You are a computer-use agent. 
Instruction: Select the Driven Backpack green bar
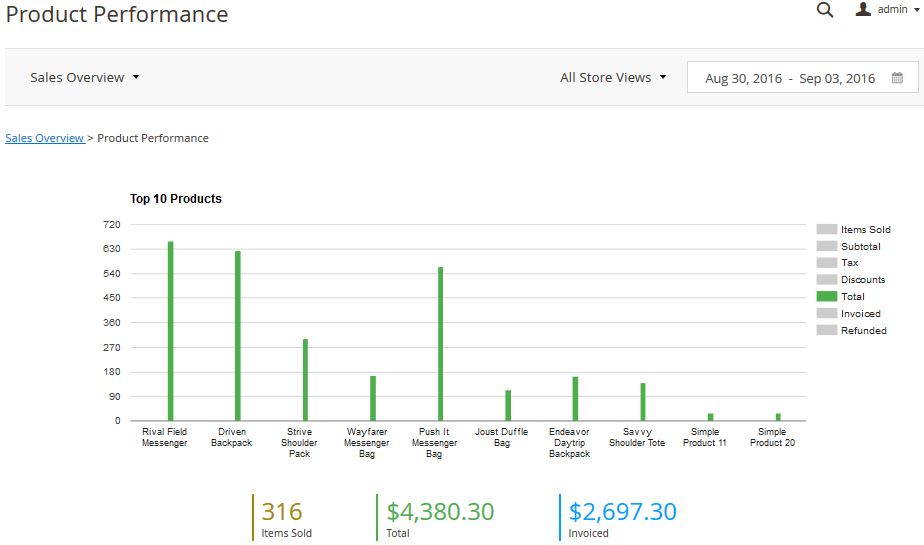tap(238, 335)
